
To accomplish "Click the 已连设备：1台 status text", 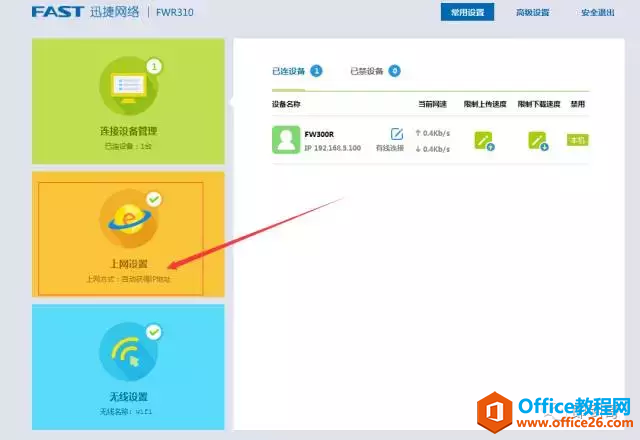I will pos(128,146).
